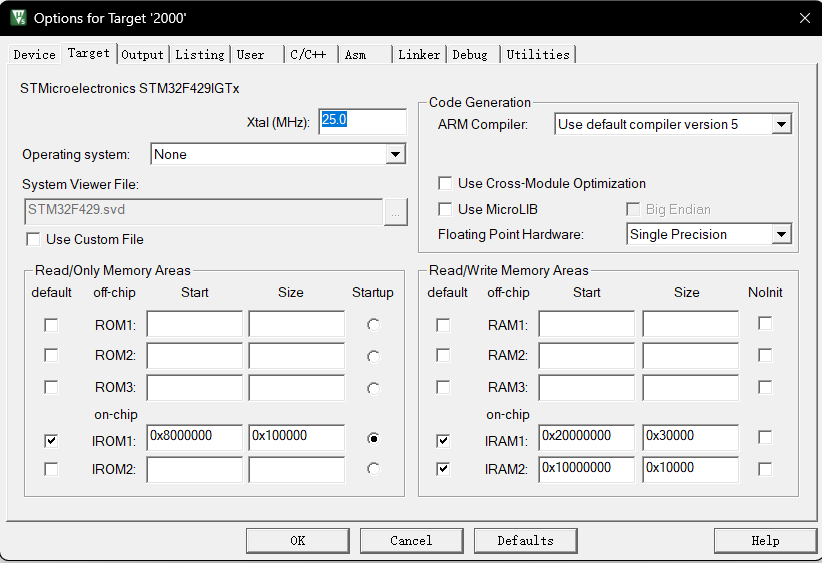Uncheck the IROM1 default checkbox
Image resolution: width=822 pixels, height=563 pixels.
[x=51, y=441]
